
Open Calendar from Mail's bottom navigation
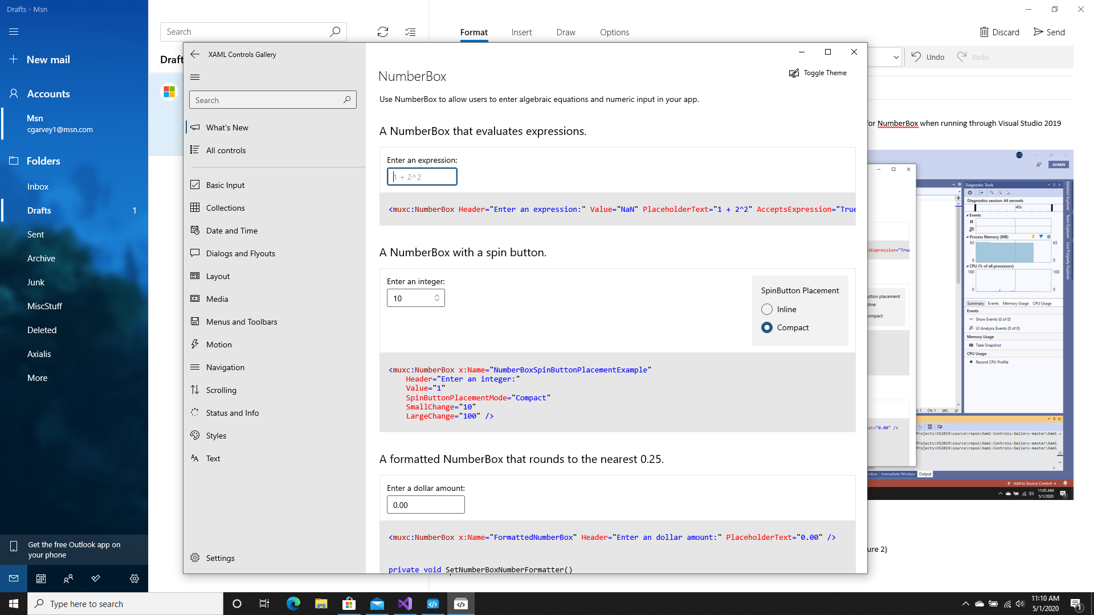tap(40, 578)
